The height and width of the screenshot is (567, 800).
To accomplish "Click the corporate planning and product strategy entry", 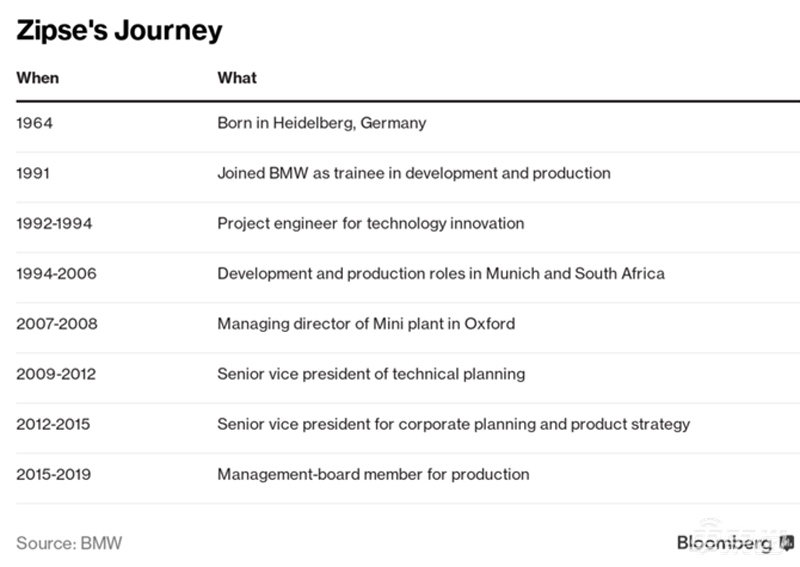I will click(453, 423).
